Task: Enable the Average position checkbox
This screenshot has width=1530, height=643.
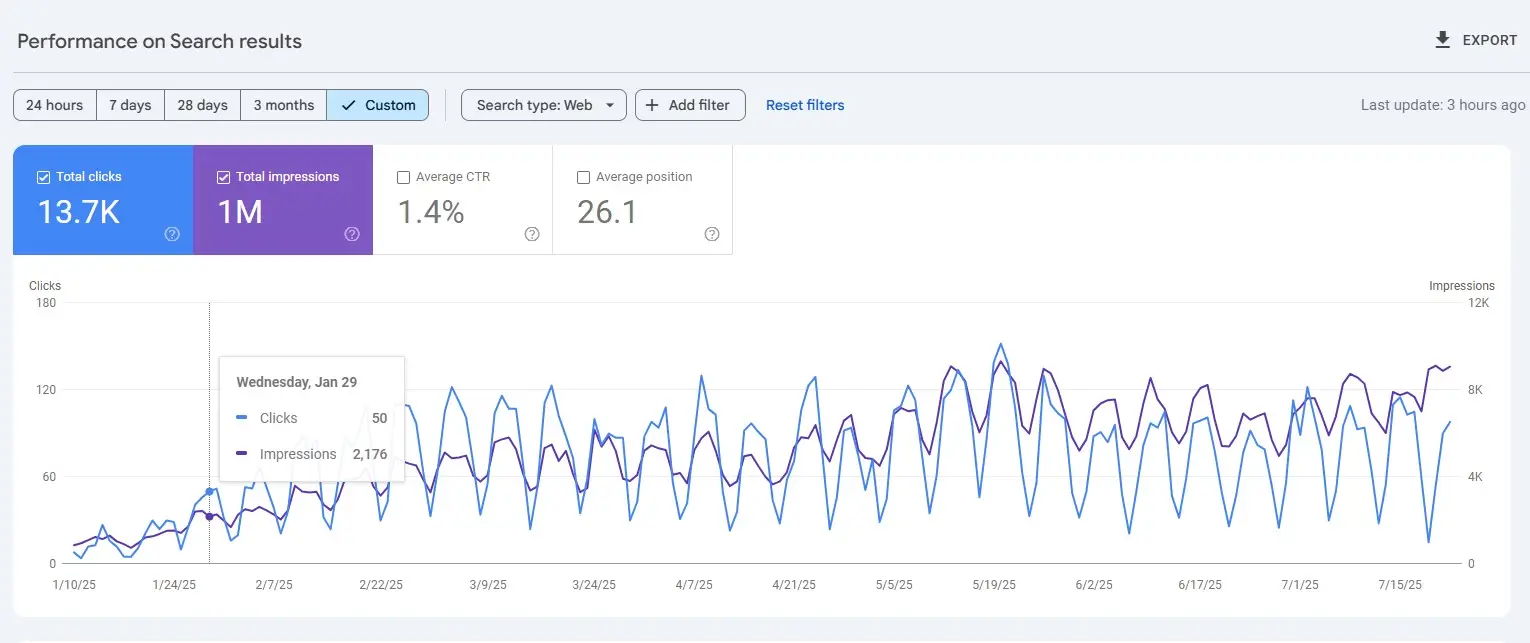Action: (x=583, y=176)
